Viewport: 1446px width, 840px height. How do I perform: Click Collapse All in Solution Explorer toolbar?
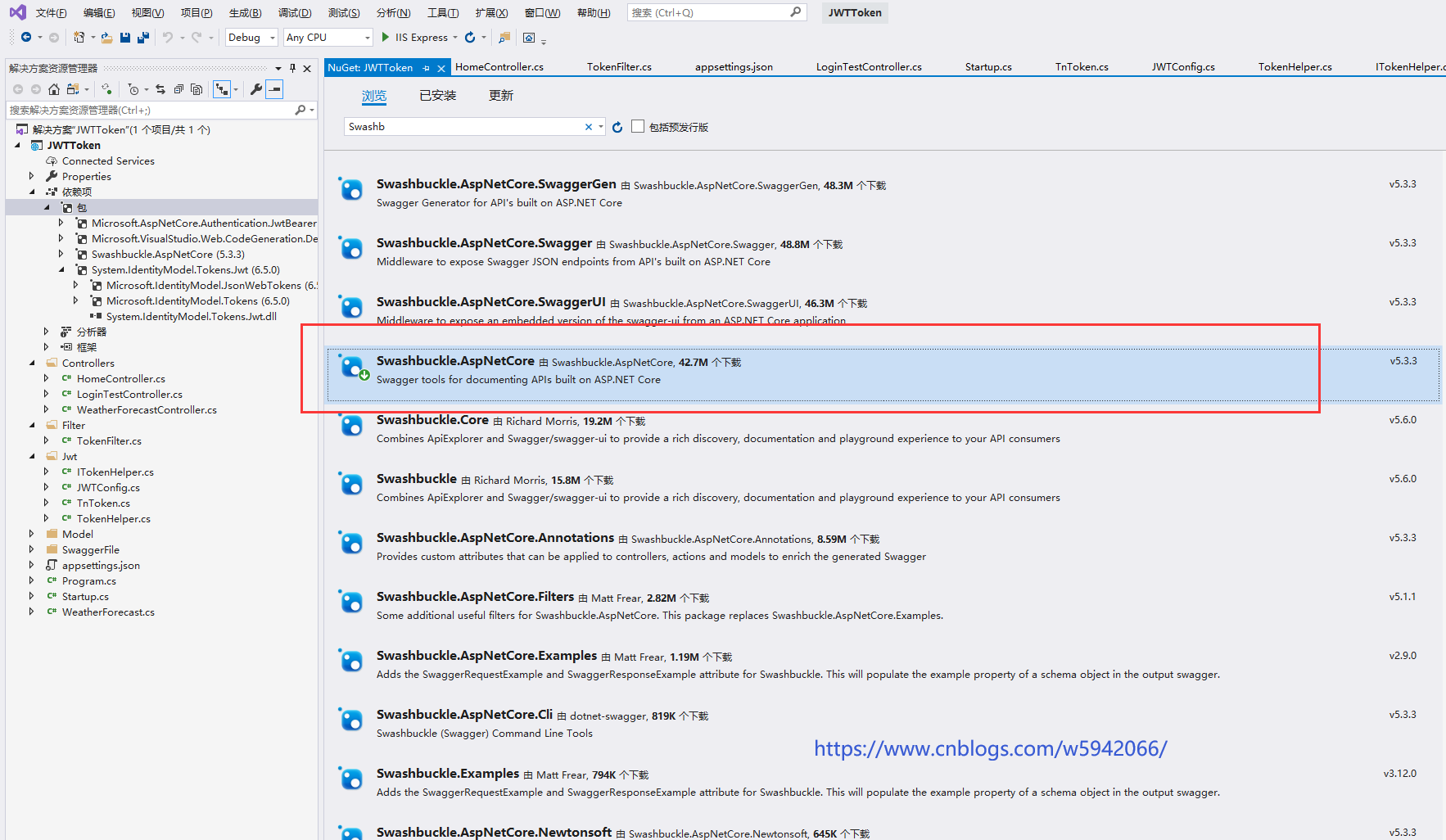178,89
